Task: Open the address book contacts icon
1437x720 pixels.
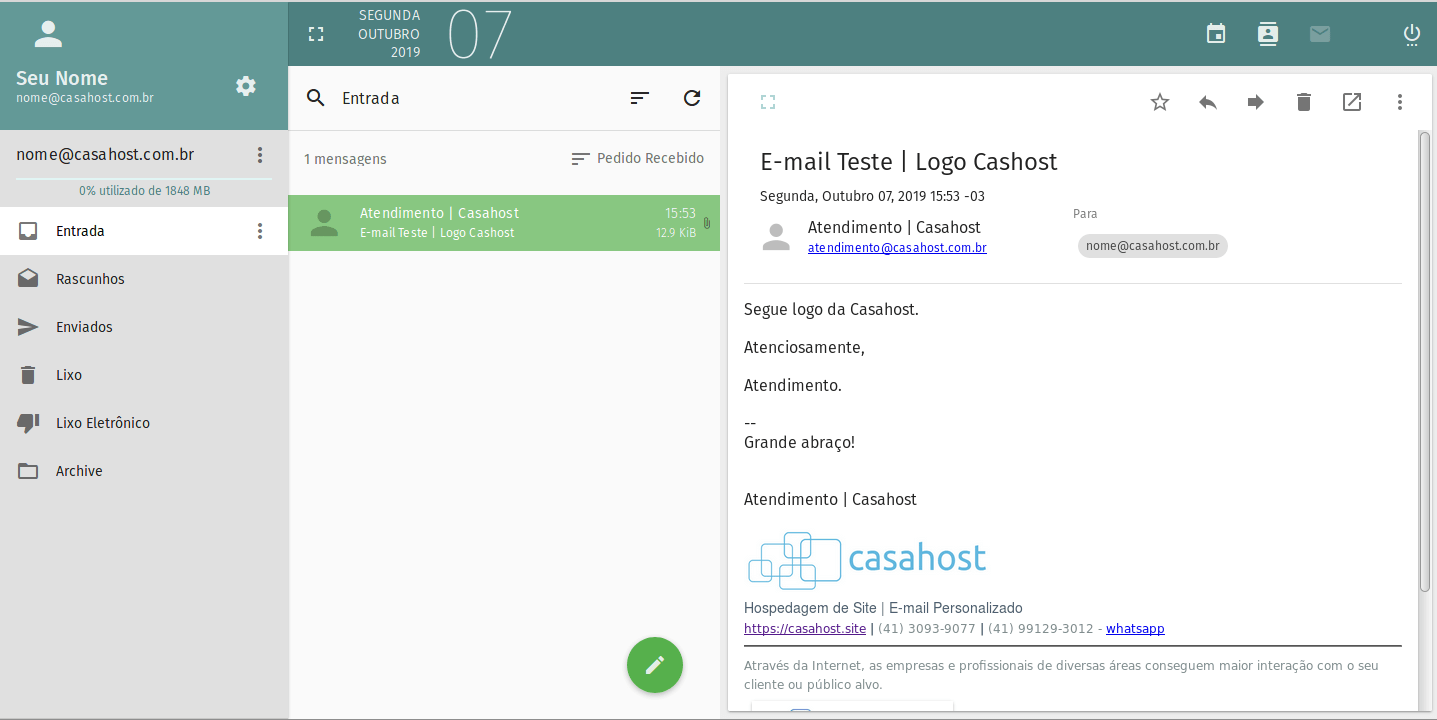Action: (x=1268, y=34)
